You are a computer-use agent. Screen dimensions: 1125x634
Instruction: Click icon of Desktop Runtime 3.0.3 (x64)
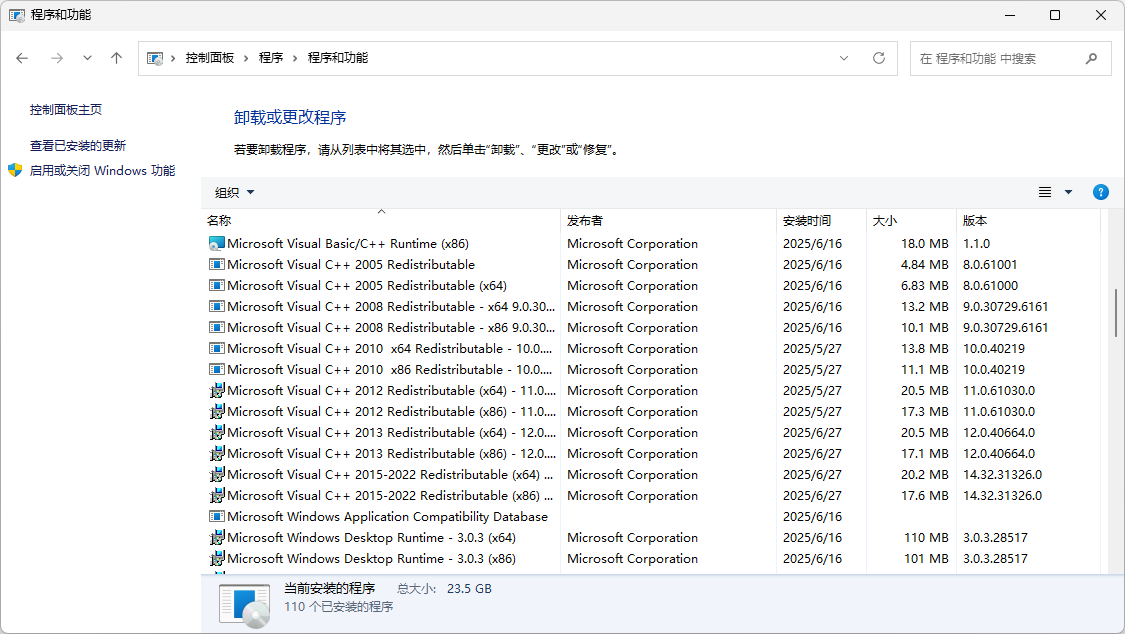tap(217, 538)
